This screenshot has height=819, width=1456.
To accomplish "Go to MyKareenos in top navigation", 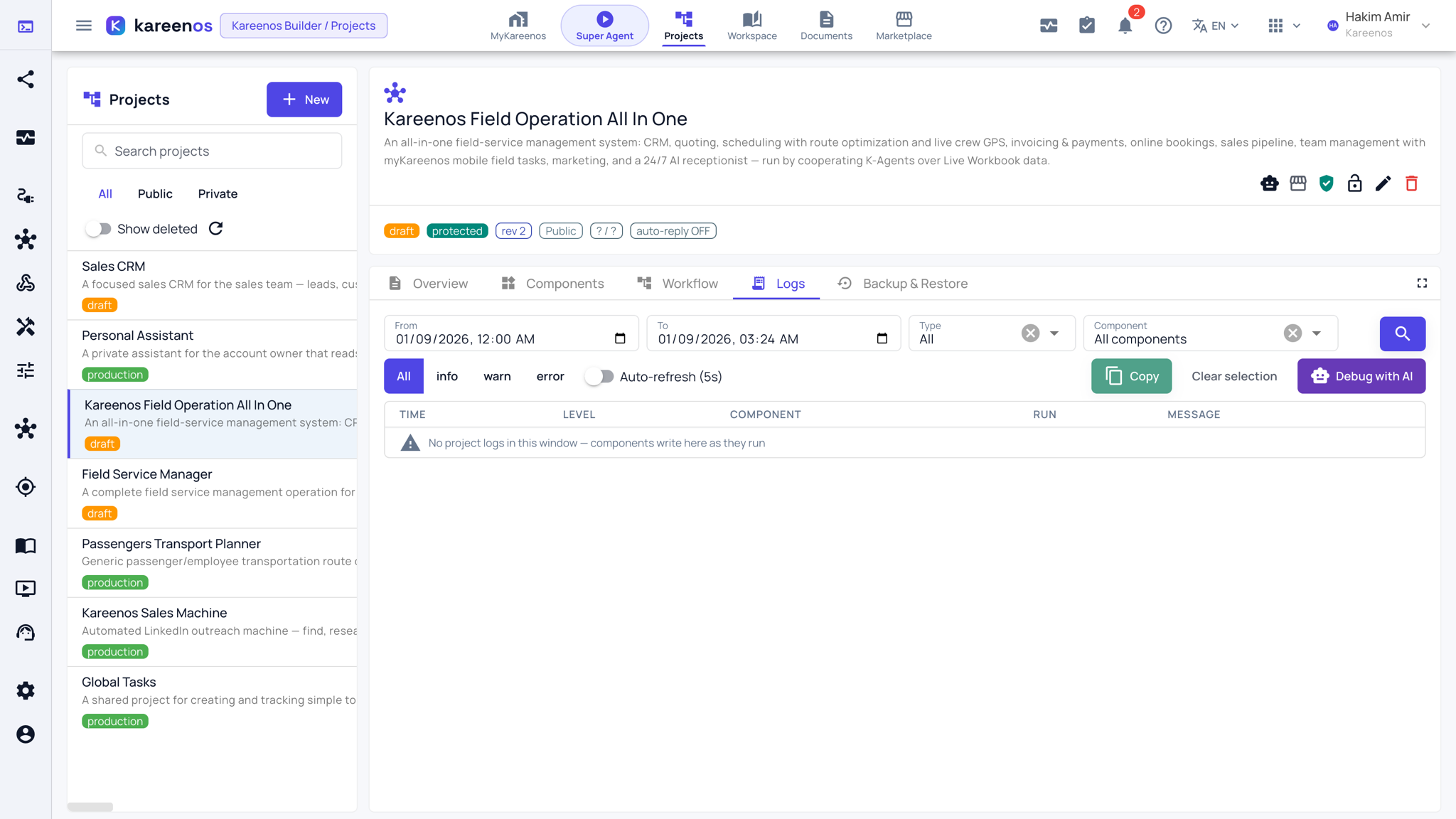I will (518, 26).
